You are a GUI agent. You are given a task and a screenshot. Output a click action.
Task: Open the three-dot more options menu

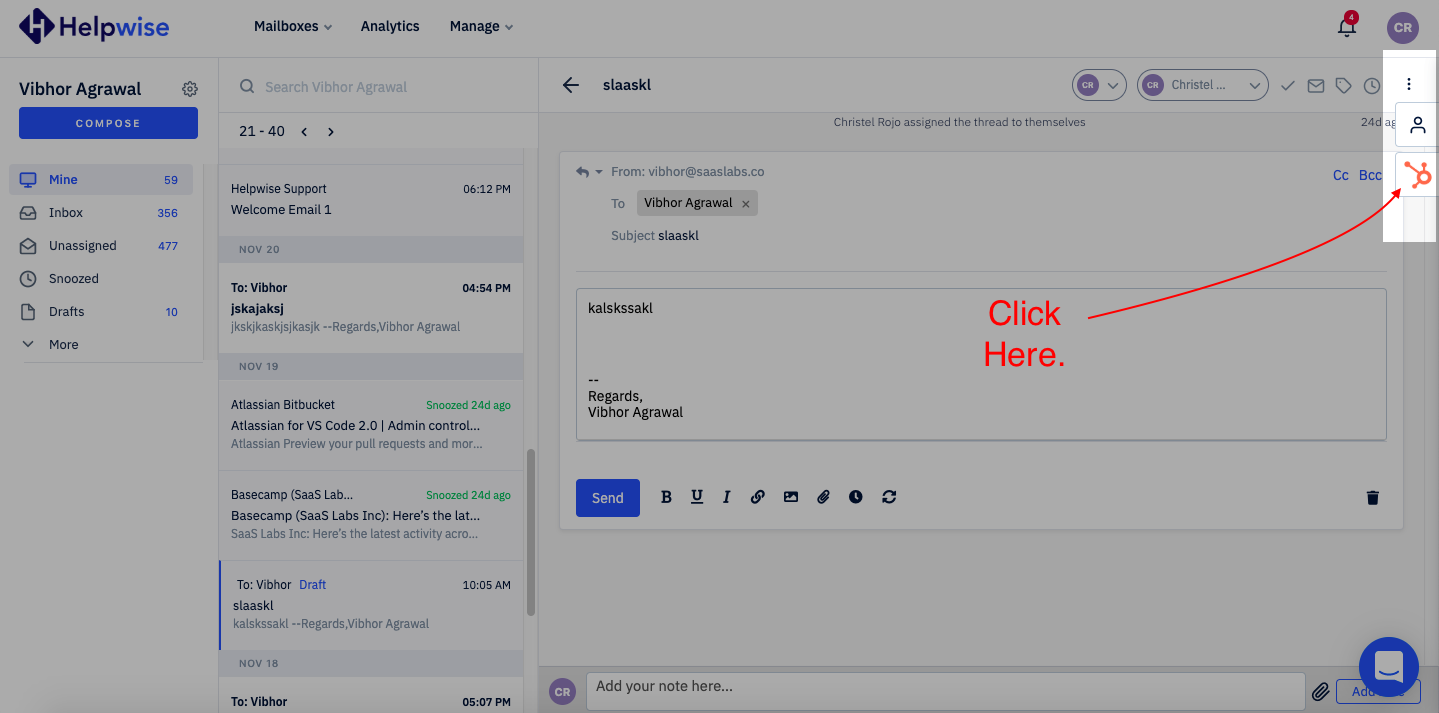tap(1409, 84)
